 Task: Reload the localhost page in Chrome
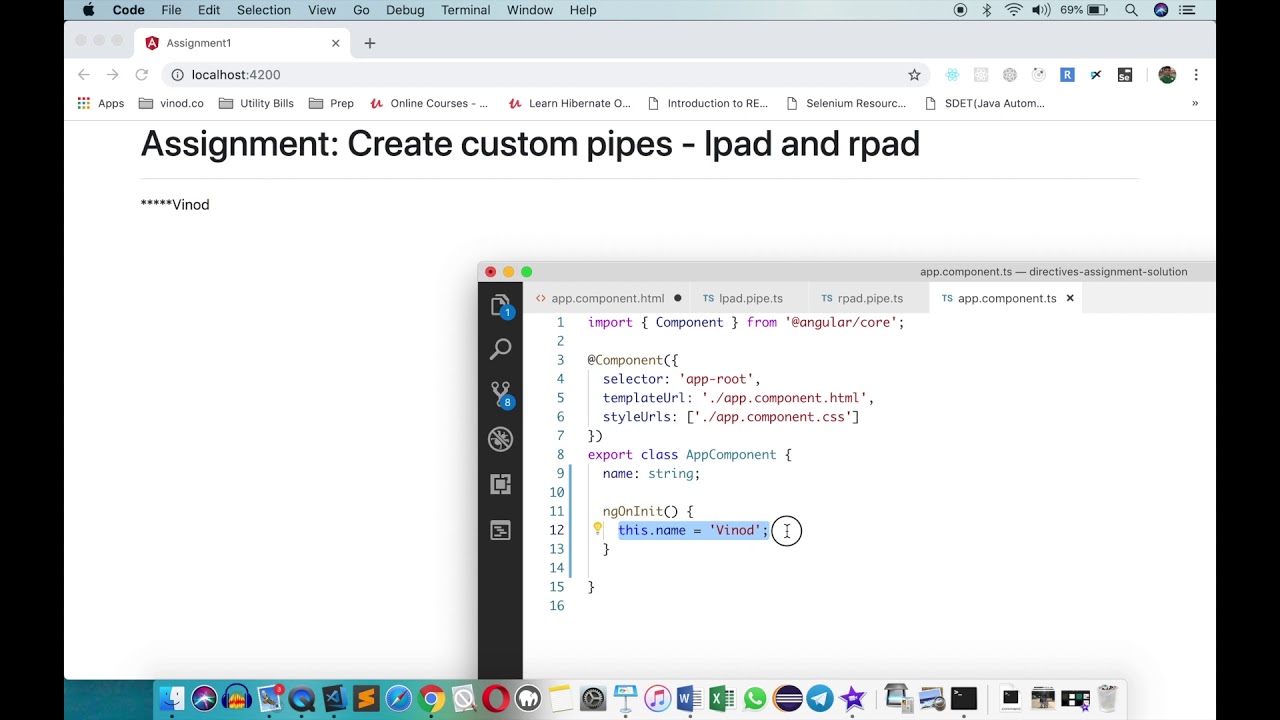[x=142, y=75]
